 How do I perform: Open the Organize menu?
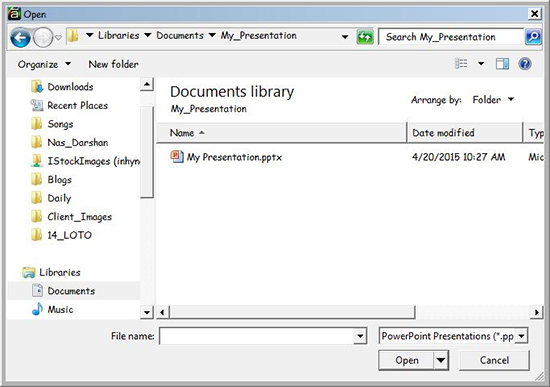(44, 64)
